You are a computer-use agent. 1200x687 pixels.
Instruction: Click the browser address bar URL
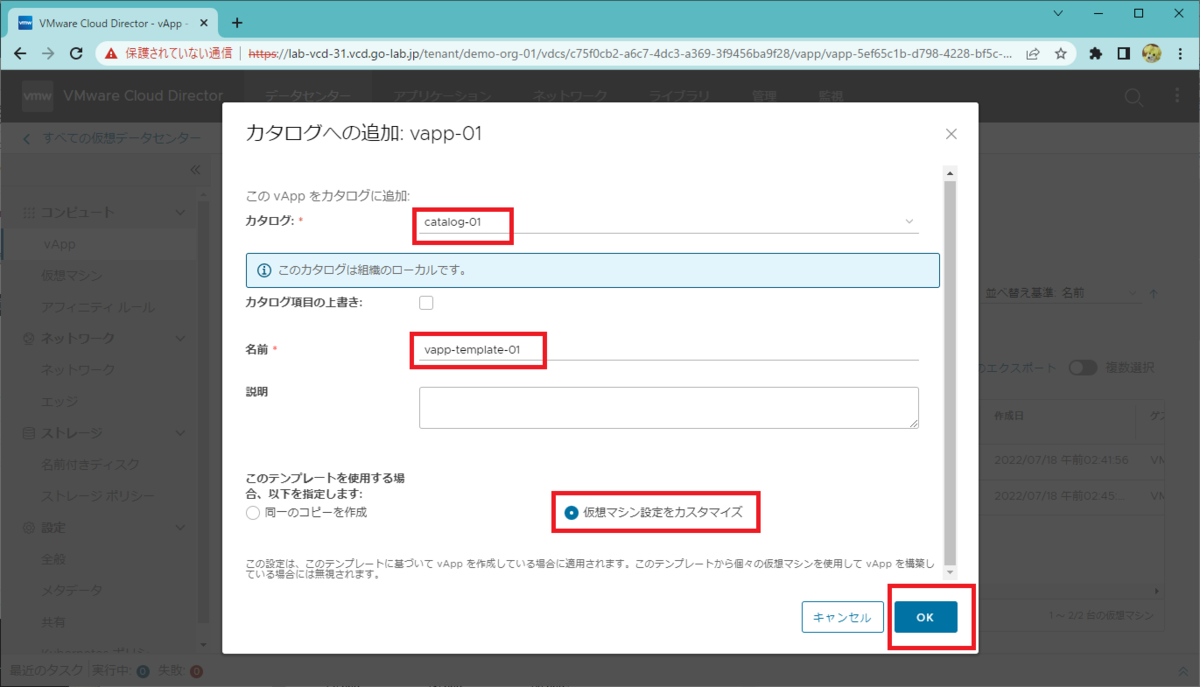630,53
